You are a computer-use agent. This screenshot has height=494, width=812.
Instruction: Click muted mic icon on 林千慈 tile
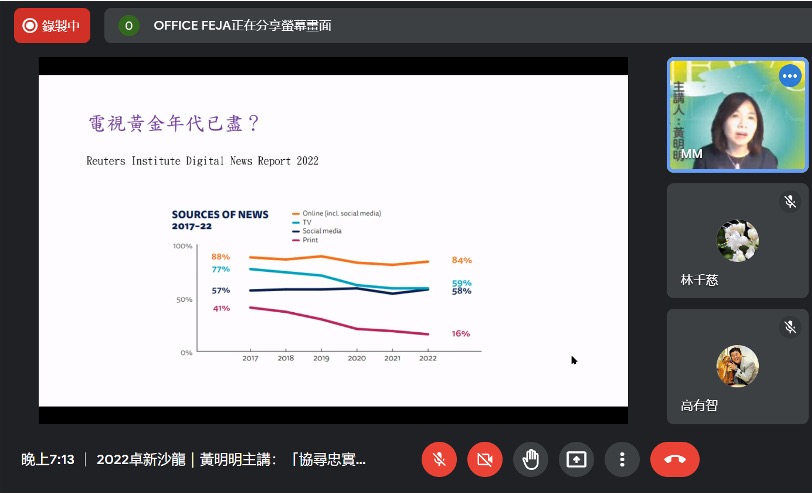point(790,201)
